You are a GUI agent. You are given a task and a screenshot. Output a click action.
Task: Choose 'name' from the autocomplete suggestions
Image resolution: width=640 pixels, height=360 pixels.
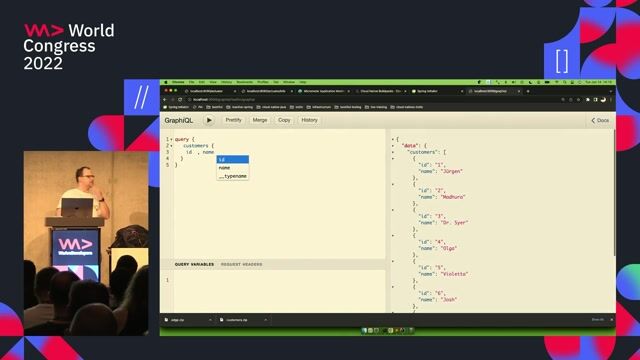233,168
